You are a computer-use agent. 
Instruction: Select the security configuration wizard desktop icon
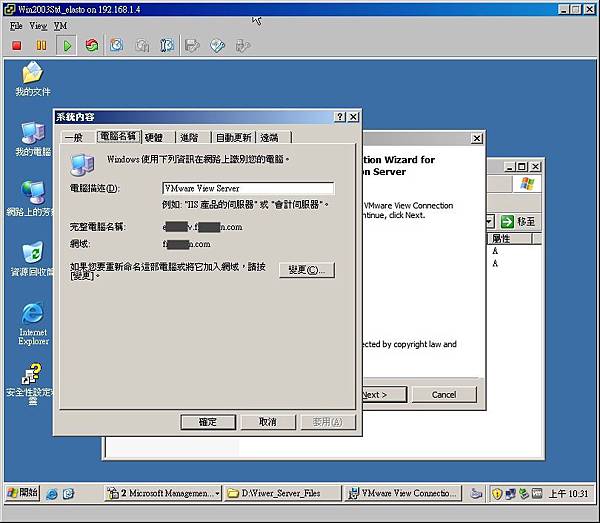[x=31, y=384]
